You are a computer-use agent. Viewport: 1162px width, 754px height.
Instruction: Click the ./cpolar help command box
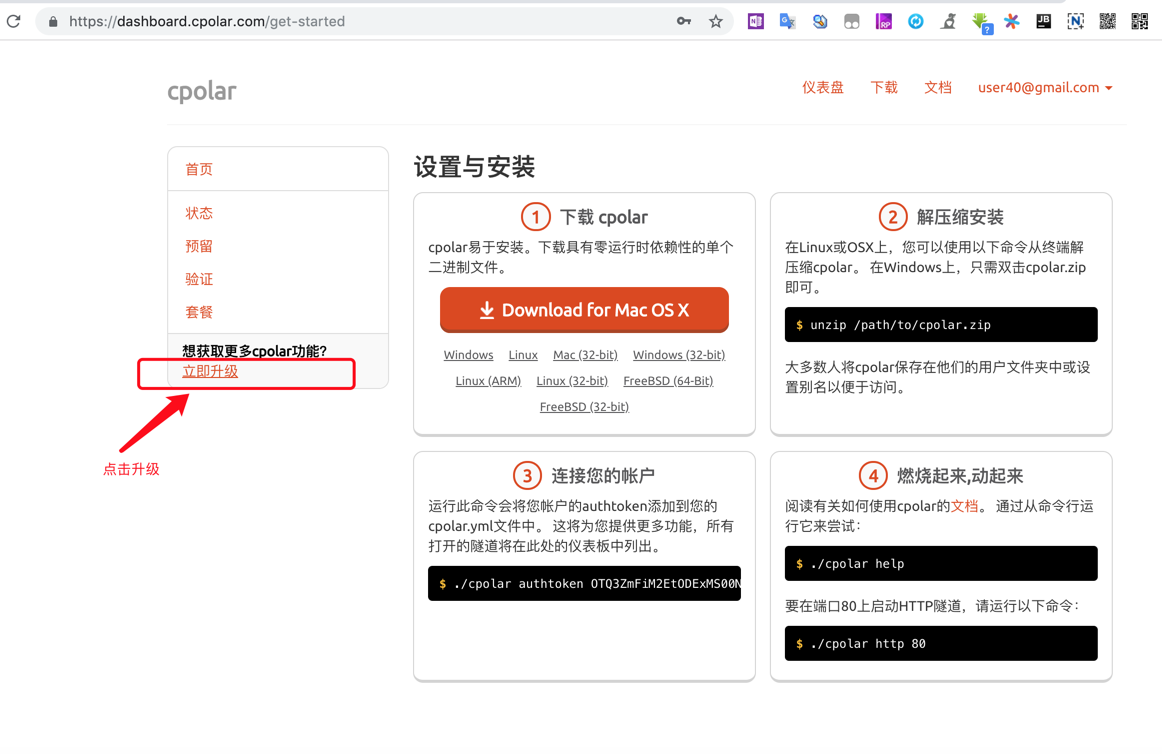coord(941,563)
